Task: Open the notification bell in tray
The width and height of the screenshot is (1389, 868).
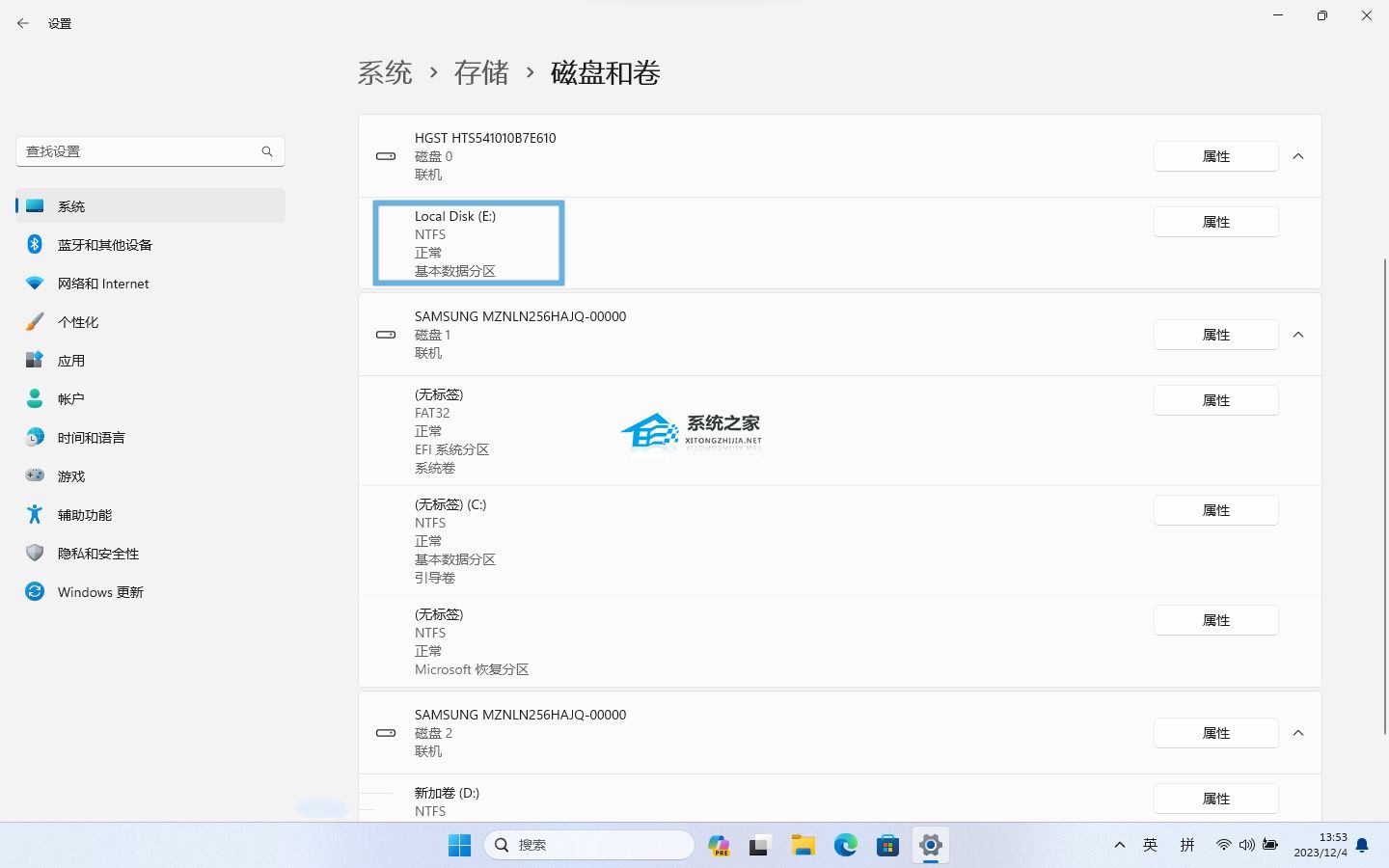Action: [x=1362, y=845]
